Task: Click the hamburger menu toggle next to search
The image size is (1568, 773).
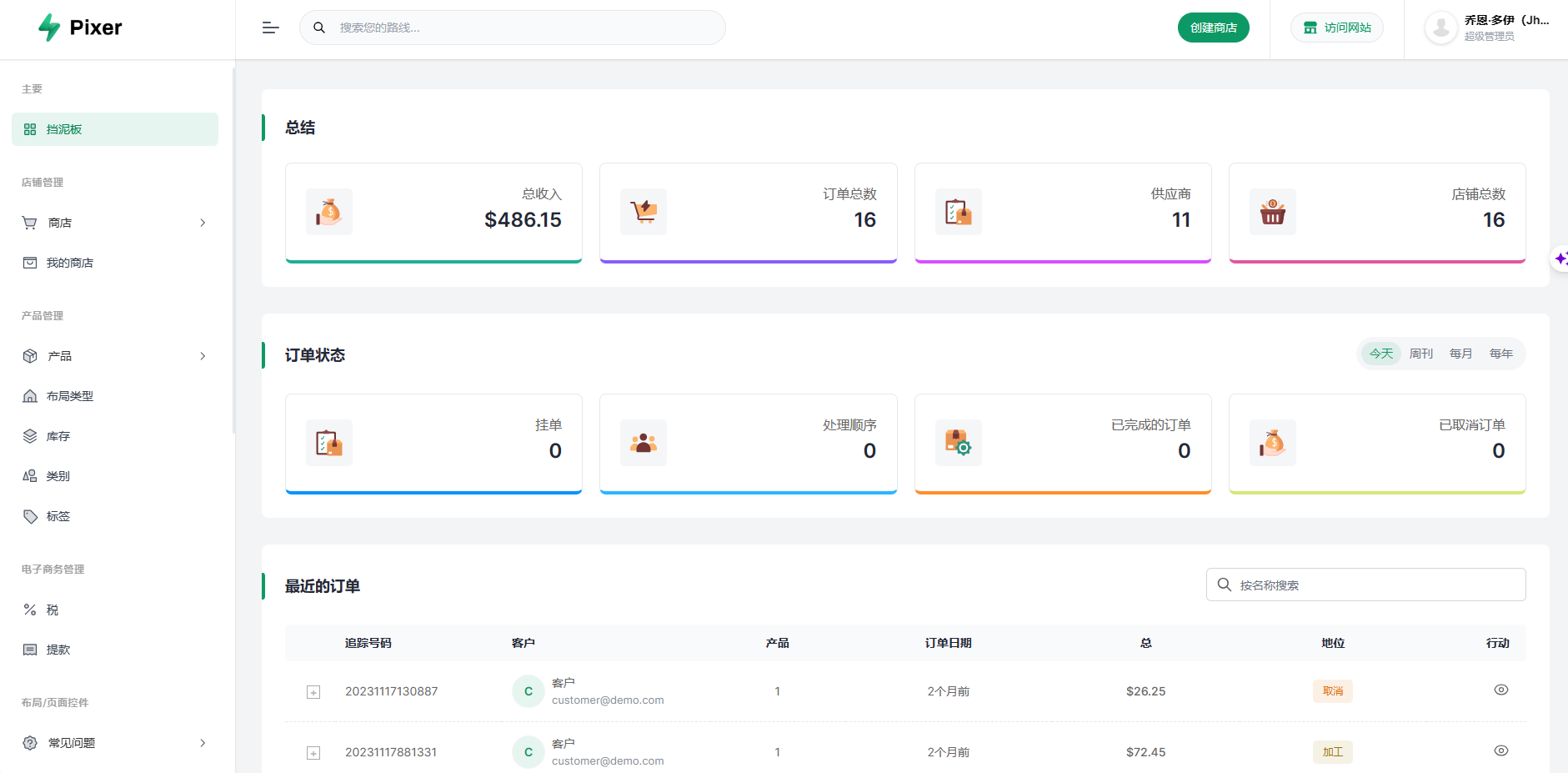Action: click(x=270, y=28)
